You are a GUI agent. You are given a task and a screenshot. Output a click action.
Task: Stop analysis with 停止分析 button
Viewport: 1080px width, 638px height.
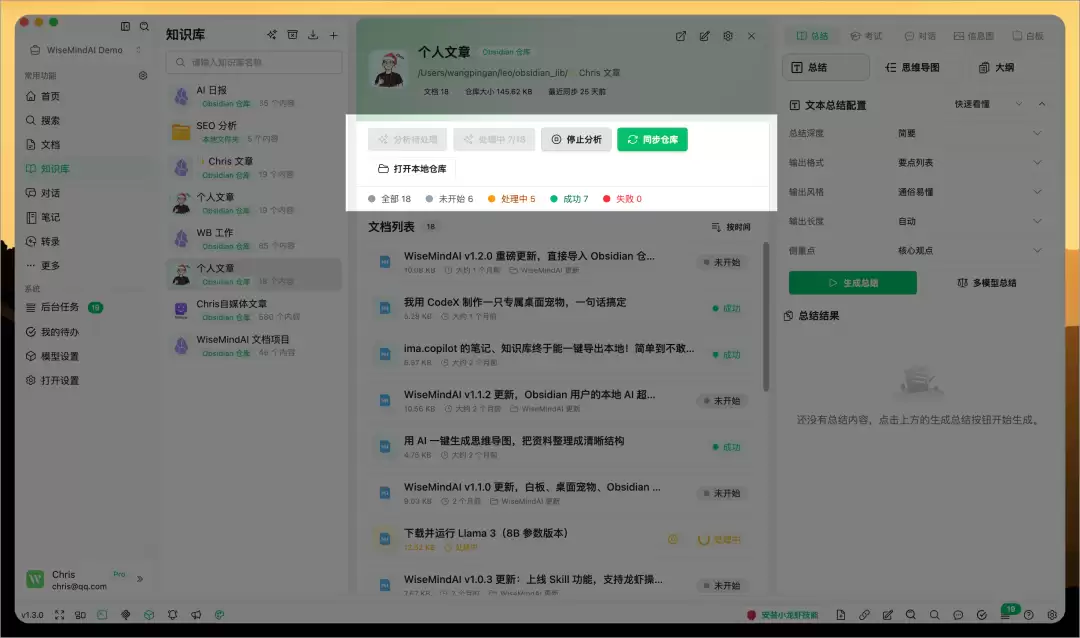click(x=576, y=139)
